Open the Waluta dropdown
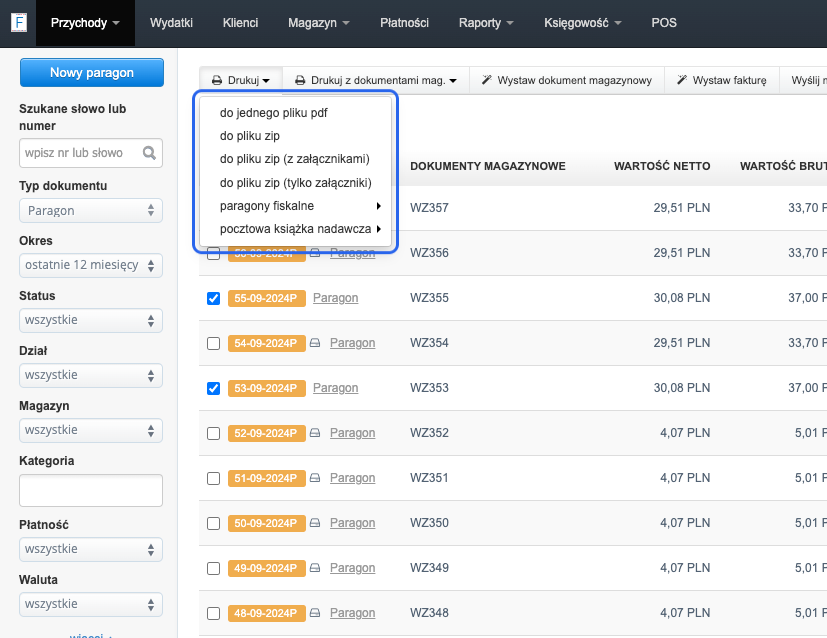This screenshot has width=827, height=638. click(x=91, y=604)
